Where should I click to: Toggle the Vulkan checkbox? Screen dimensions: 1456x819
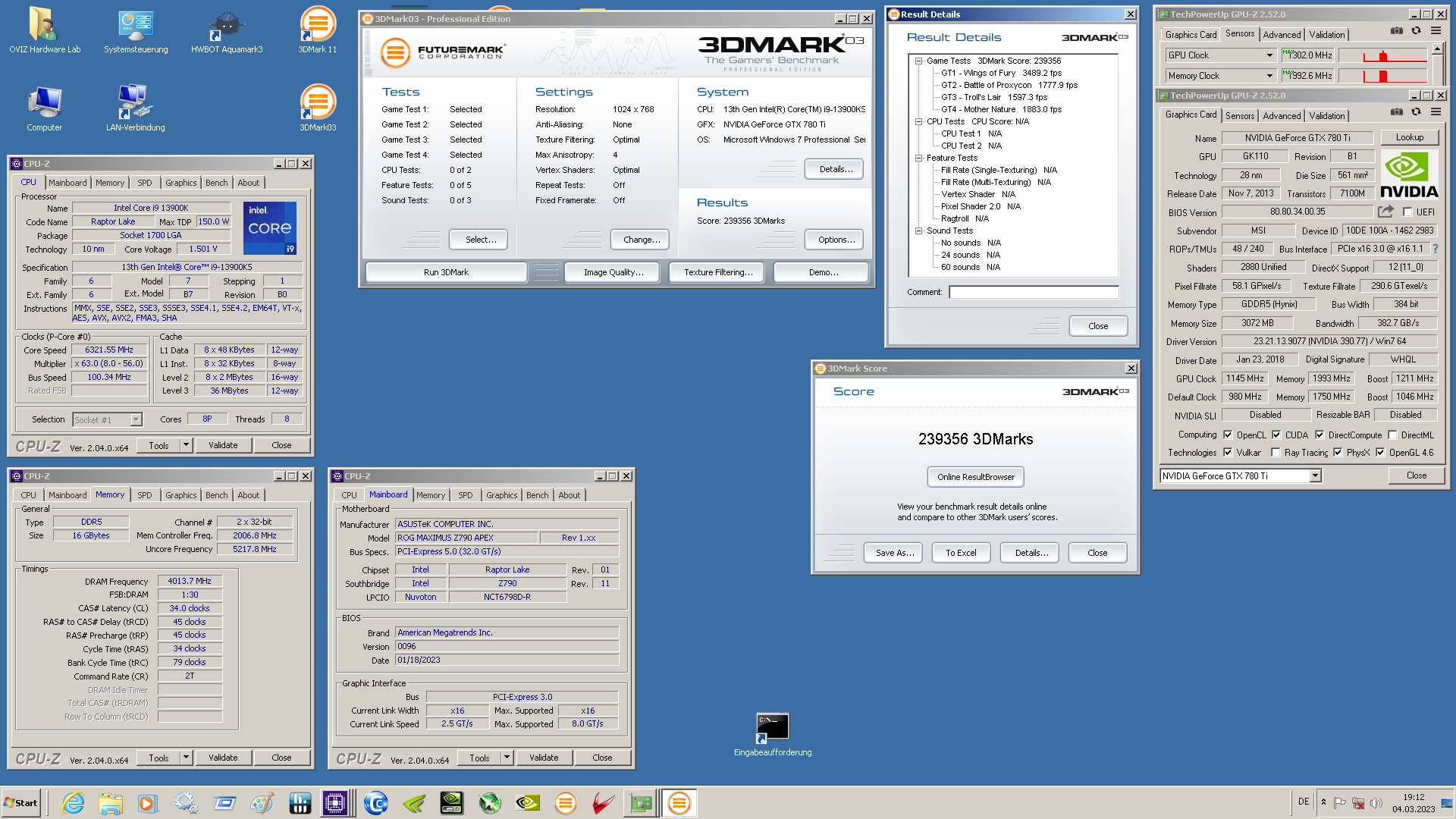point(1228,452)
